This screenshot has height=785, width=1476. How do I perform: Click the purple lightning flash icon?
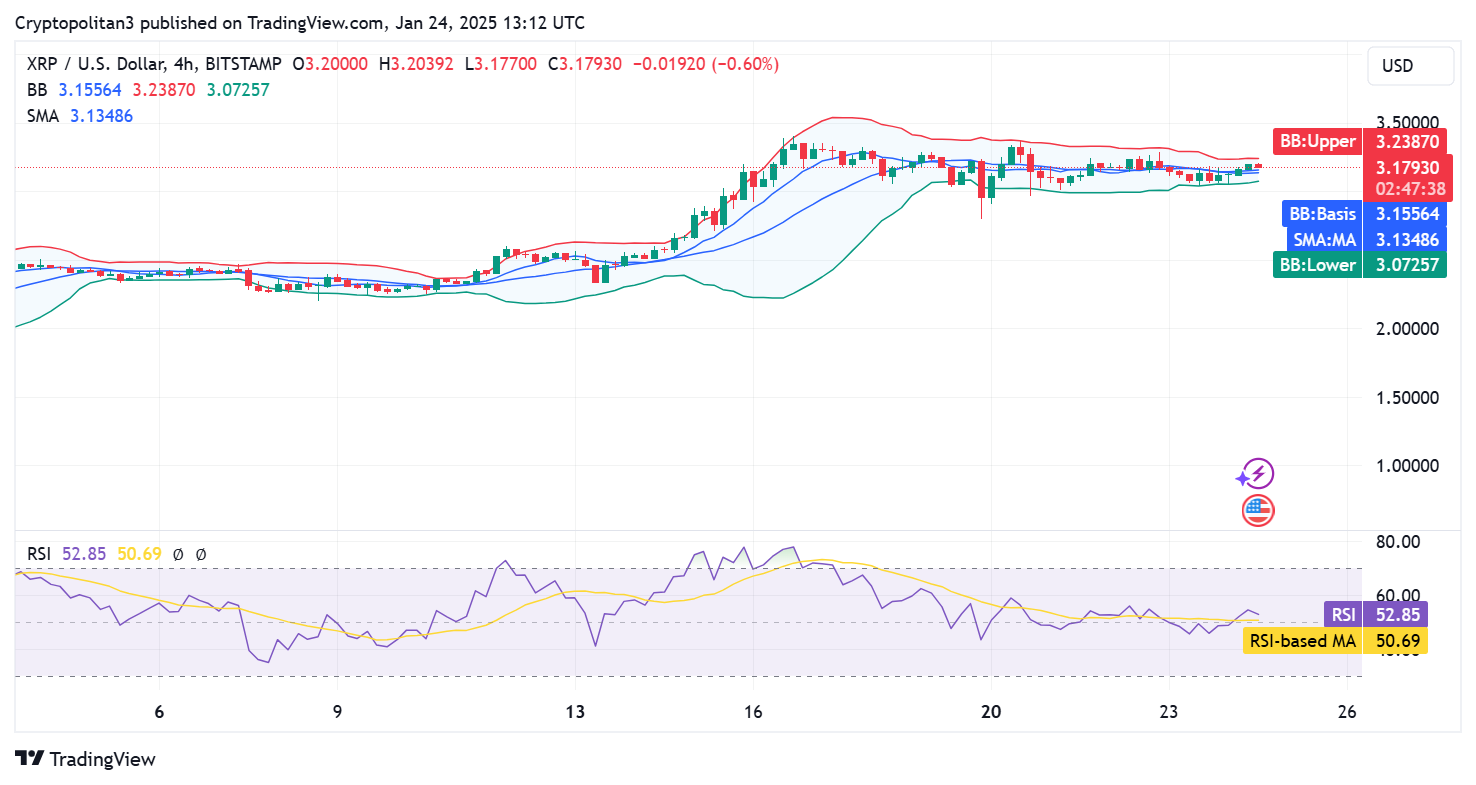[1257, 474]
